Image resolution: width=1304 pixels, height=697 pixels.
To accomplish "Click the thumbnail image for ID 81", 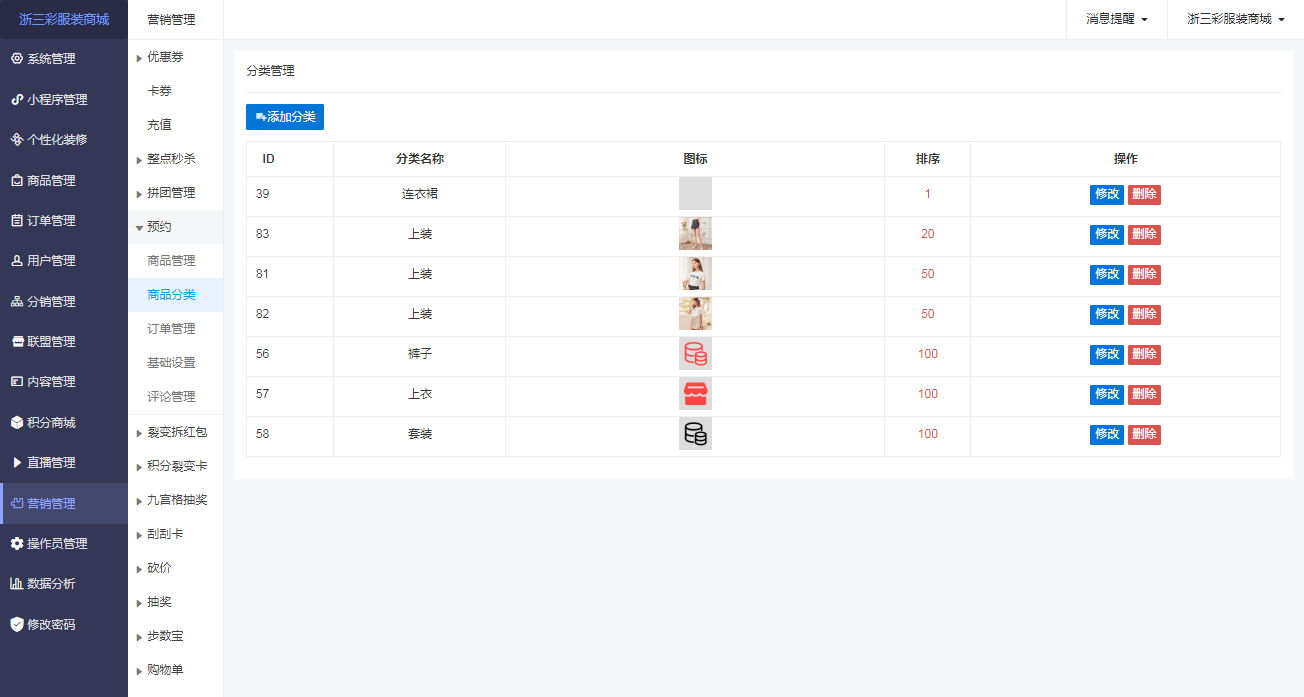I will click(x=695, y=274).
